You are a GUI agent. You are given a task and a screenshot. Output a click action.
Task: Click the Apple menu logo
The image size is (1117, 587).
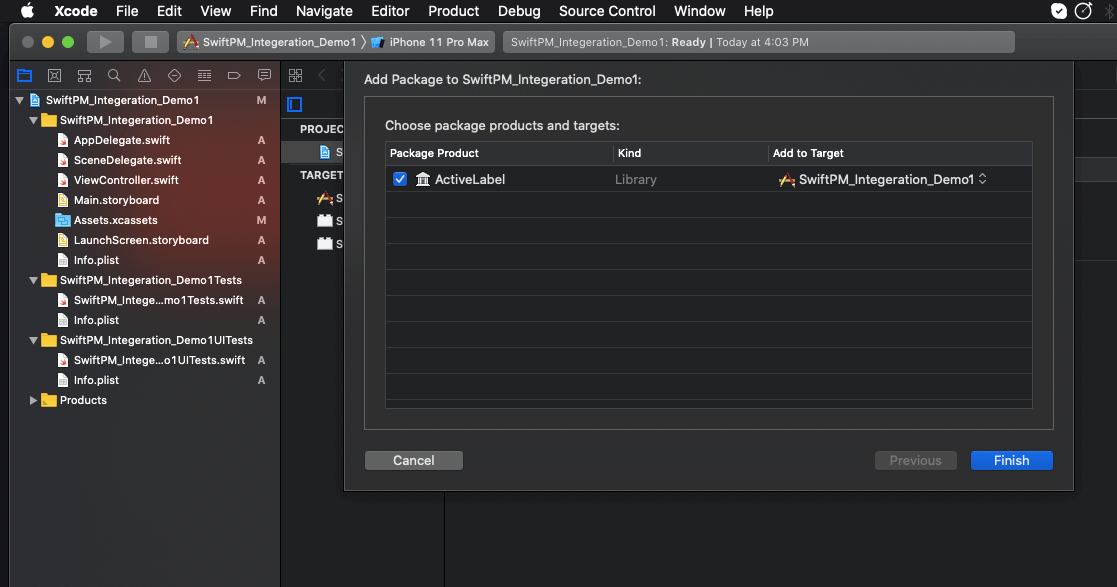pos(27,11)
